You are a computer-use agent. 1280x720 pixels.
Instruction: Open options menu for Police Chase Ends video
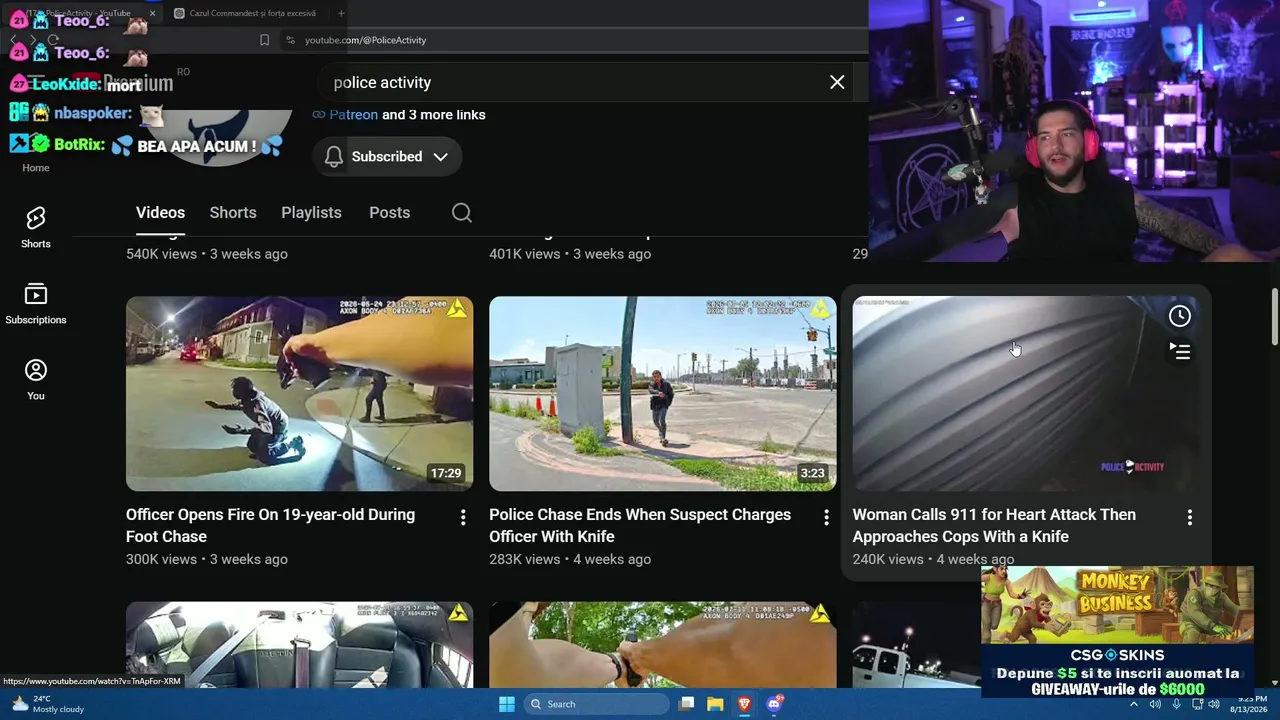(x=826, y=517)
